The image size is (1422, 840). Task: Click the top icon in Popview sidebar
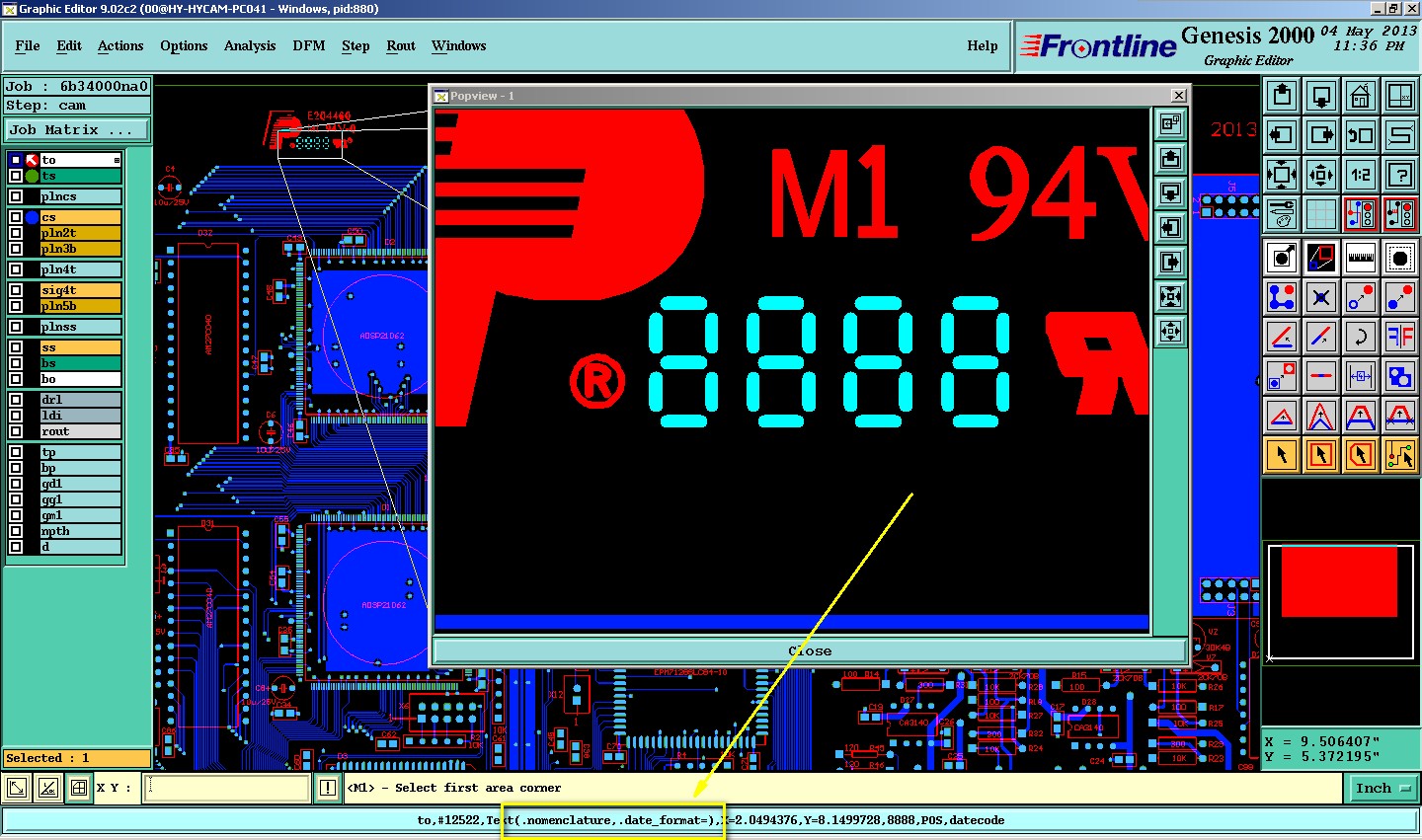pos(1170,123)
